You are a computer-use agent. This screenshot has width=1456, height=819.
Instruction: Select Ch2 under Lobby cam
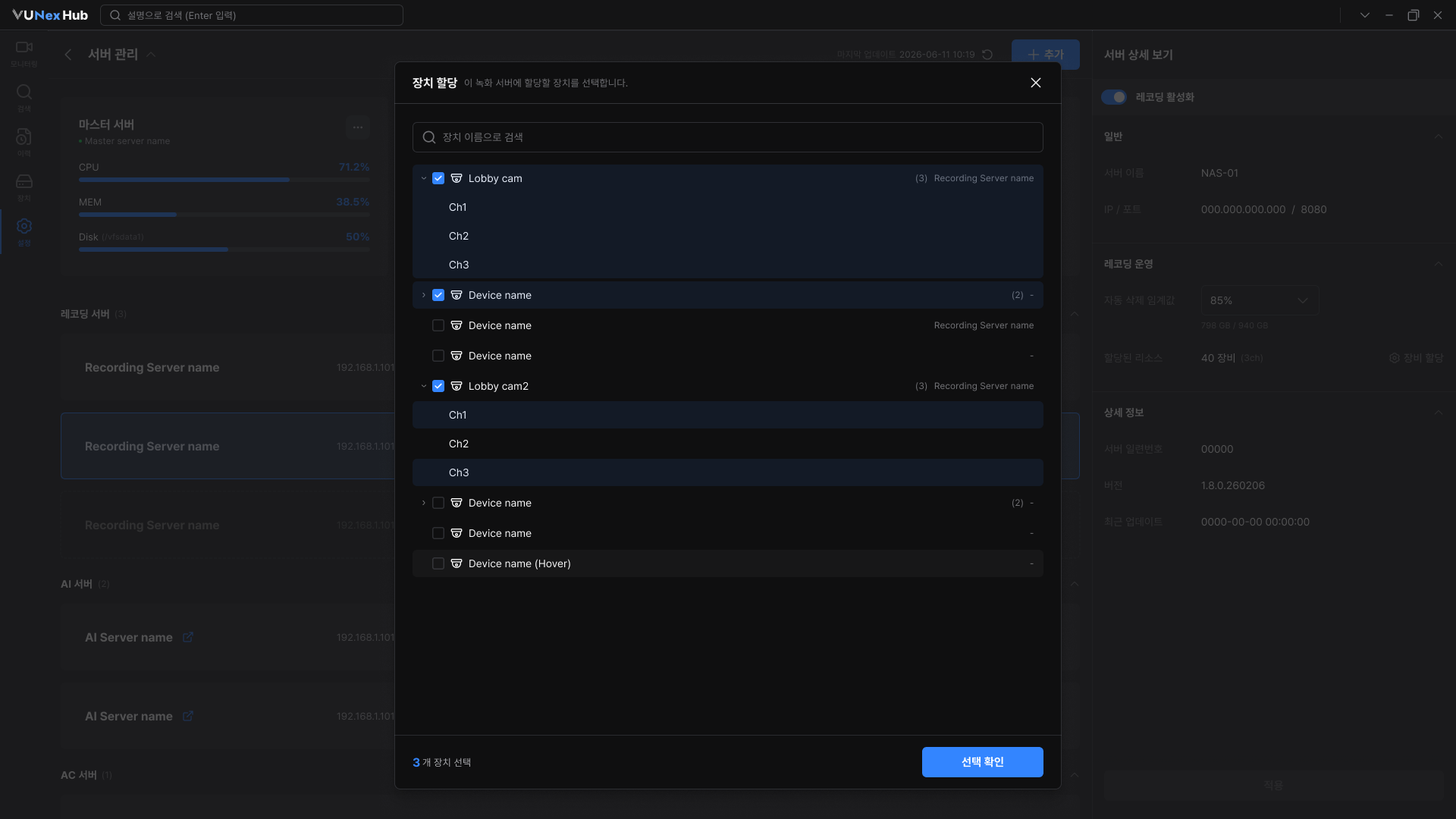pos(728,236)
